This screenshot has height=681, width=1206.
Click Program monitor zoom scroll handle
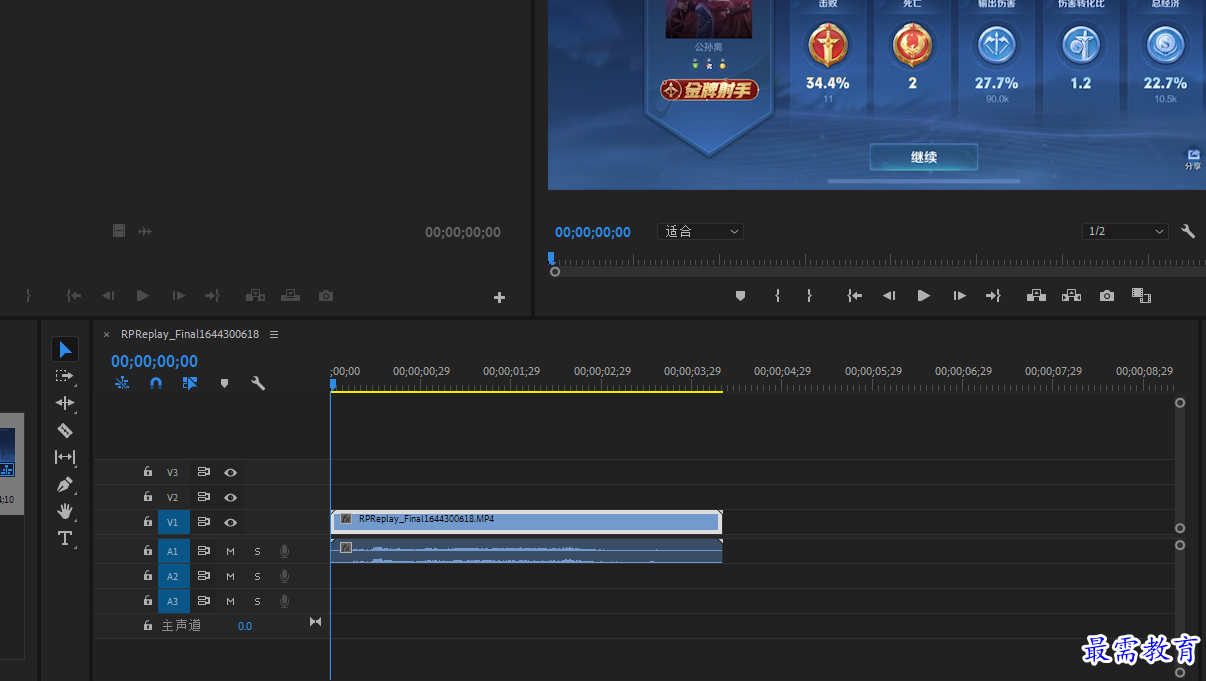click(x=555, y=272)
